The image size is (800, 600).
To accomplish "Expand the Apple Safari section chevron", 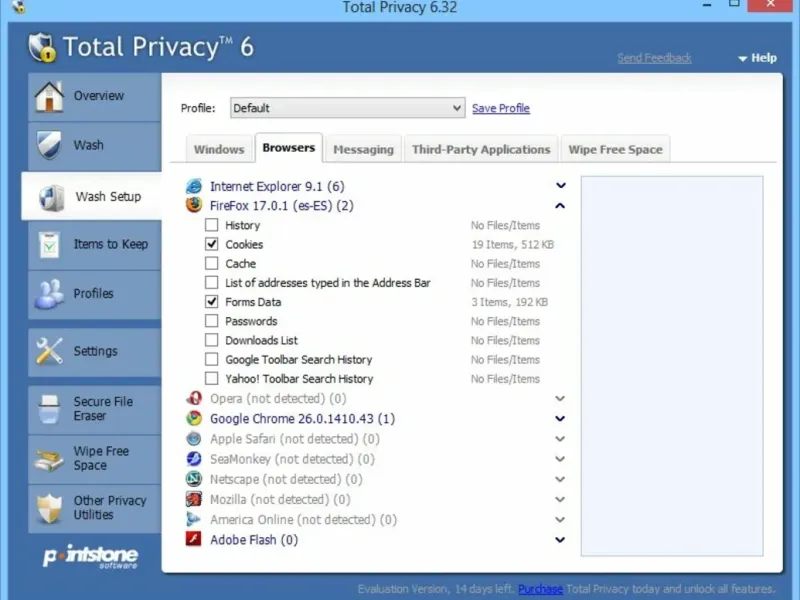I will (560, 439).
